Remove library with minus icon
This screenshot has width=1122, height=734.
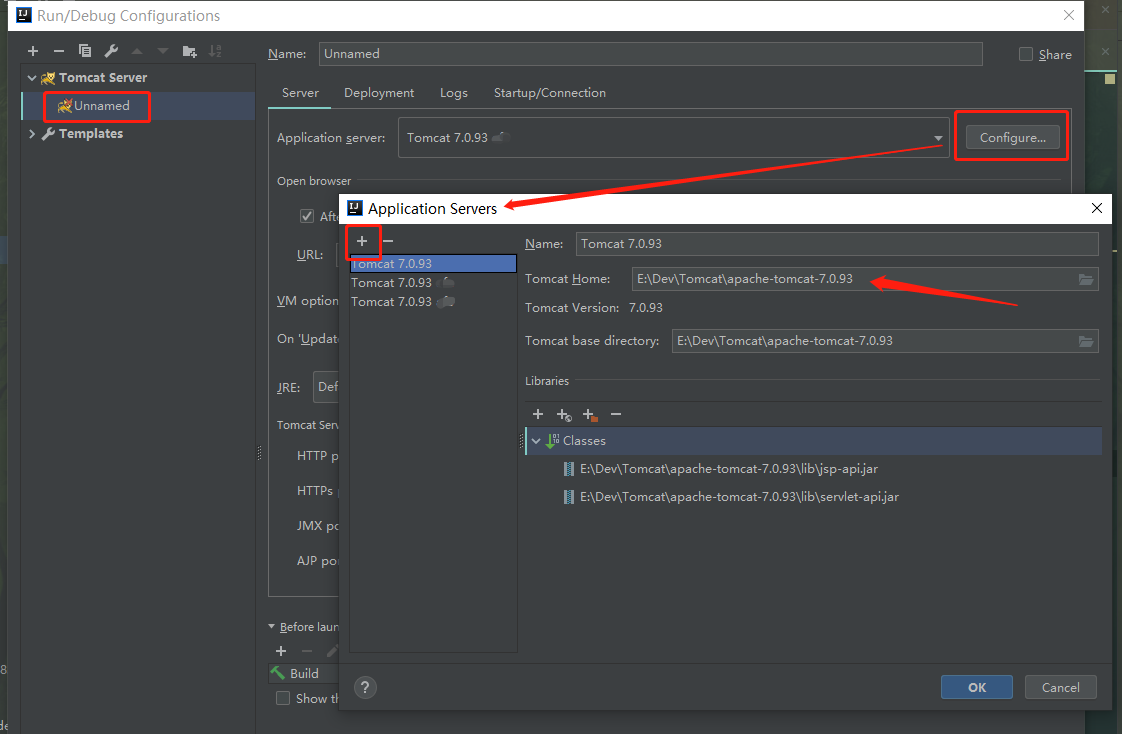coord(615,414)
